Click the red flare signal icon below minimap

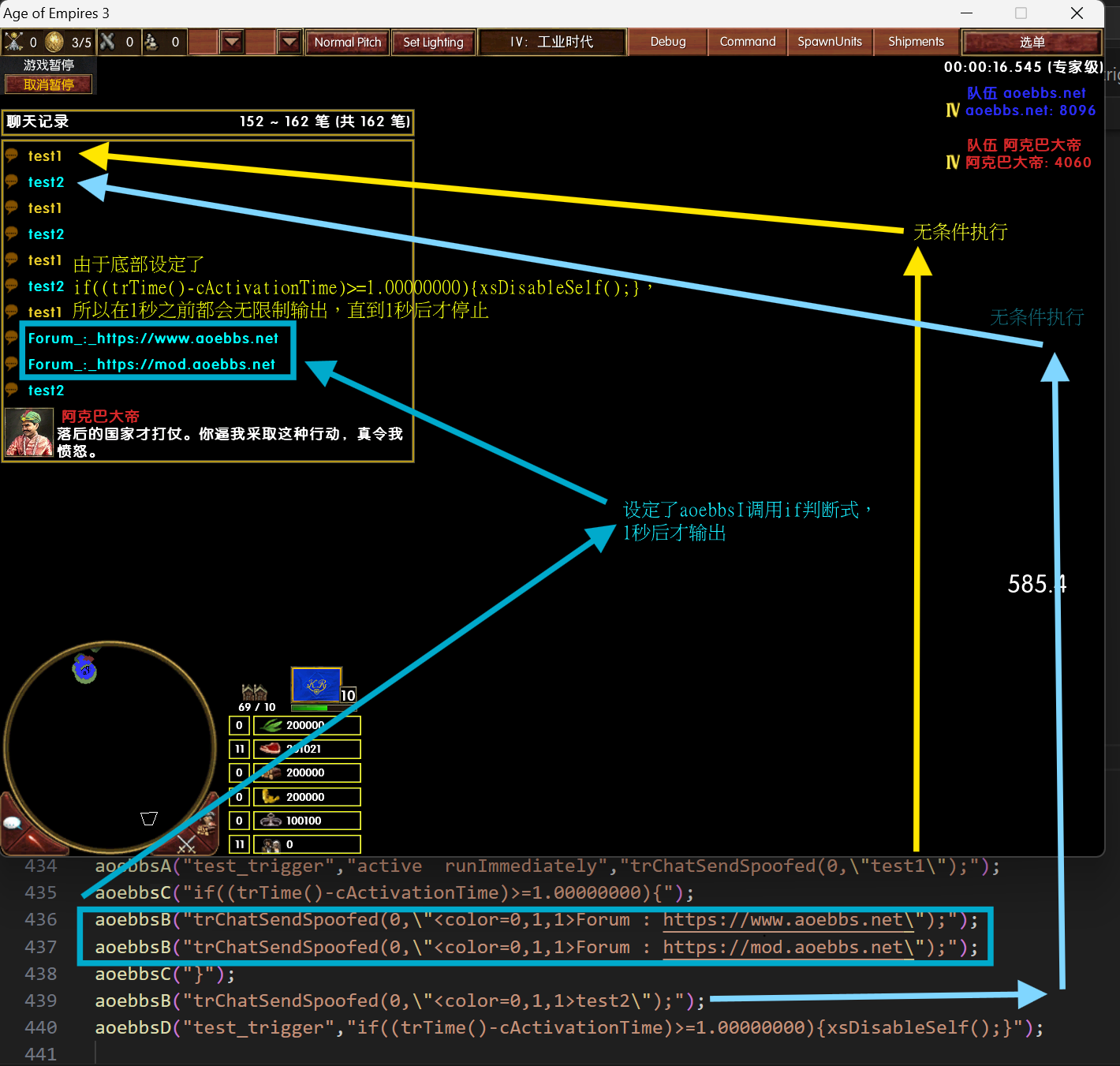32,841
